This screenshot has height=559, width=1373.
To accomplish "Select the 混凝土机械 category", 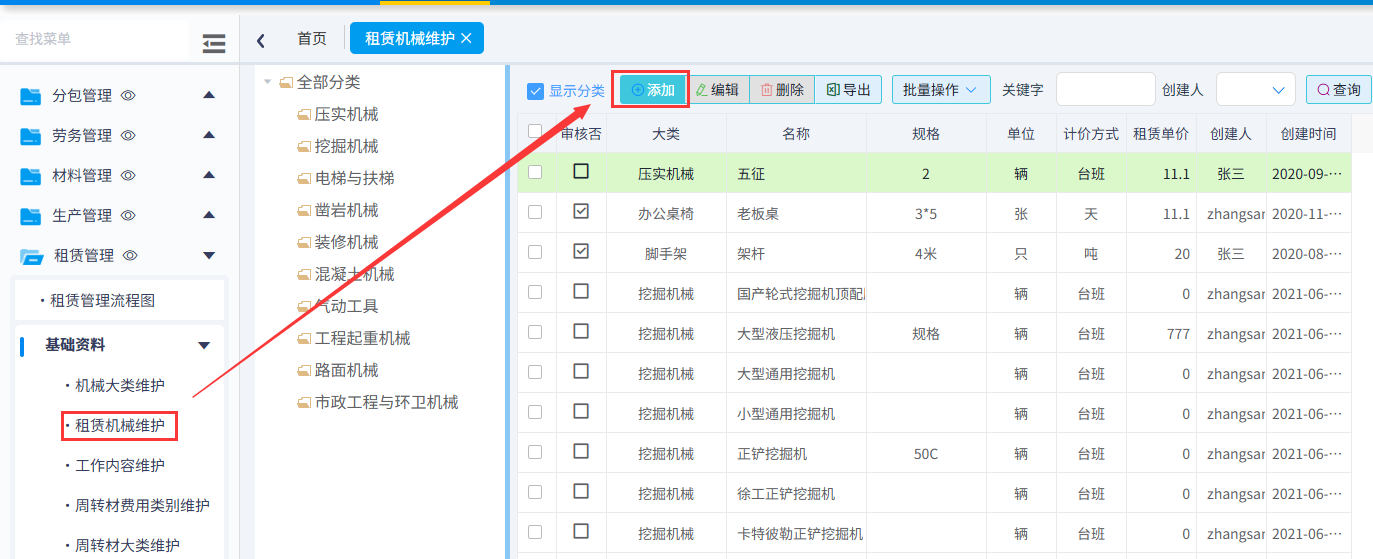I will [354, 274].
